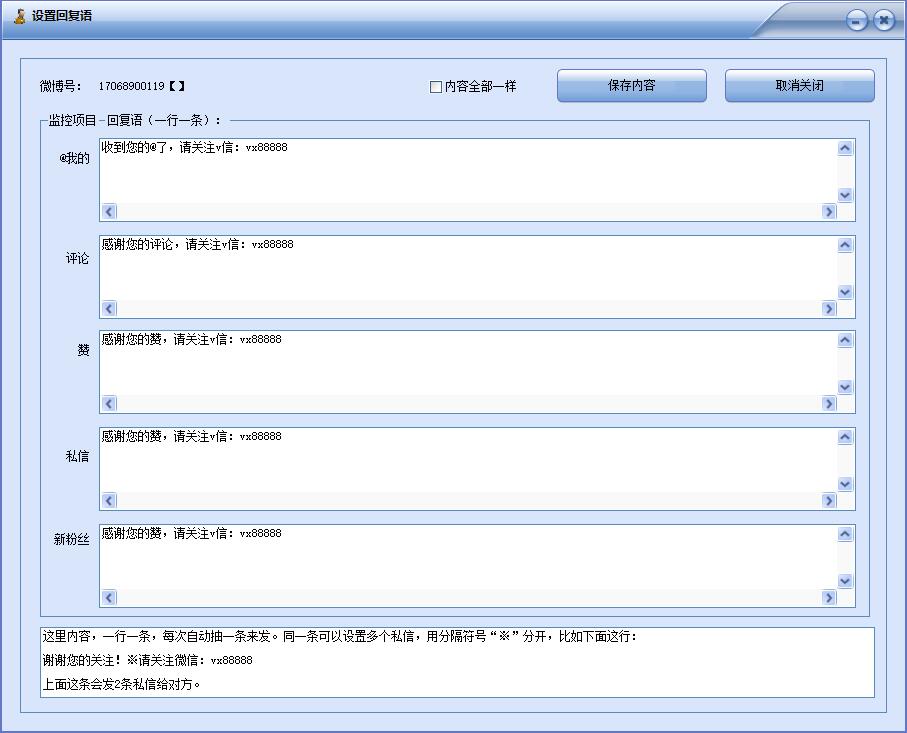Click scroll-right arrow of 赞 box
The height and width of the screenshot is (733, 907).
829,404
